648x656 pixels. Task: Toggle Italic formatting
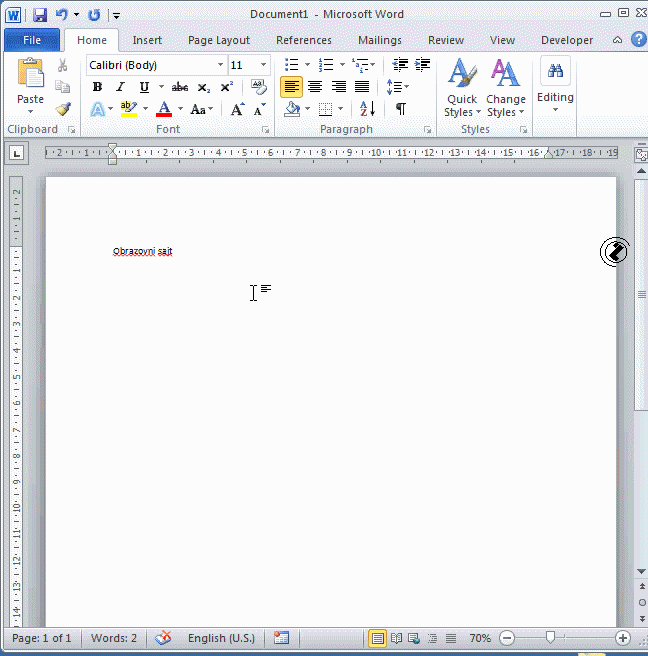point(121,87)
